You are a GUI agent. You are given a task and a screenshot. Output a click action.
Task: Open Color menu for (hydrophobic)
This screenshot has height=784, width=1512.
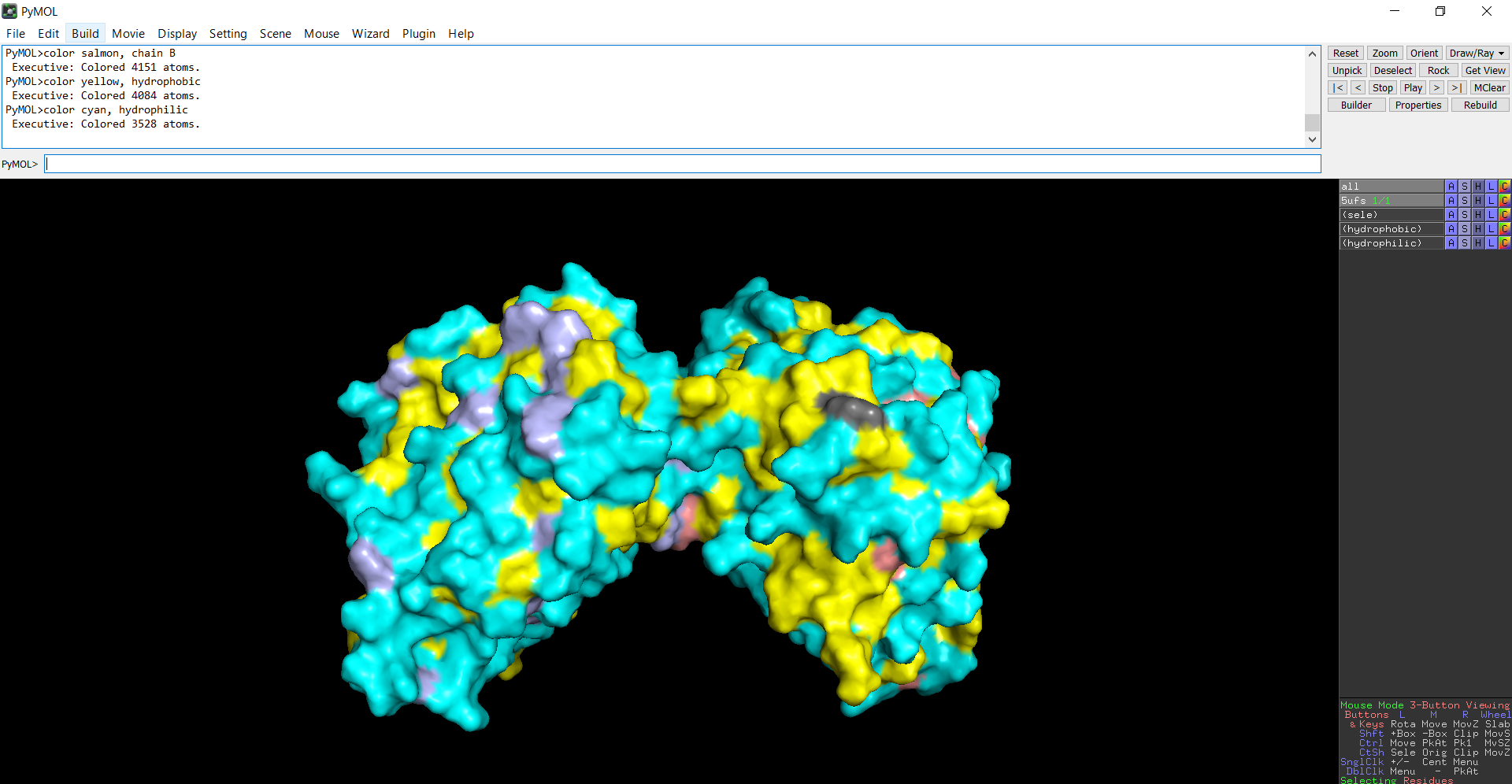(x=1504, y=229)
